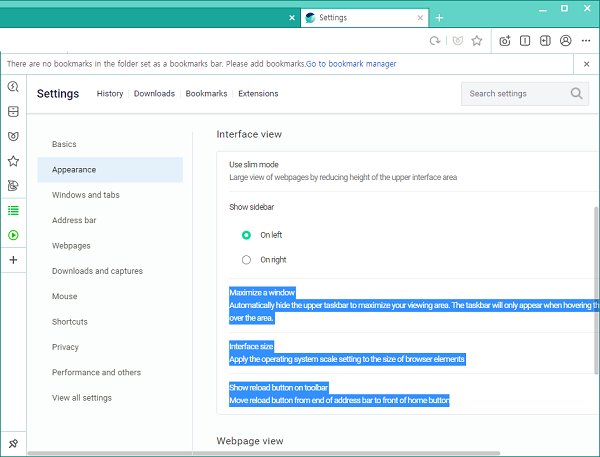Click the bookmark star in address bar
600x457 pixels.
(x=477, y=41)
